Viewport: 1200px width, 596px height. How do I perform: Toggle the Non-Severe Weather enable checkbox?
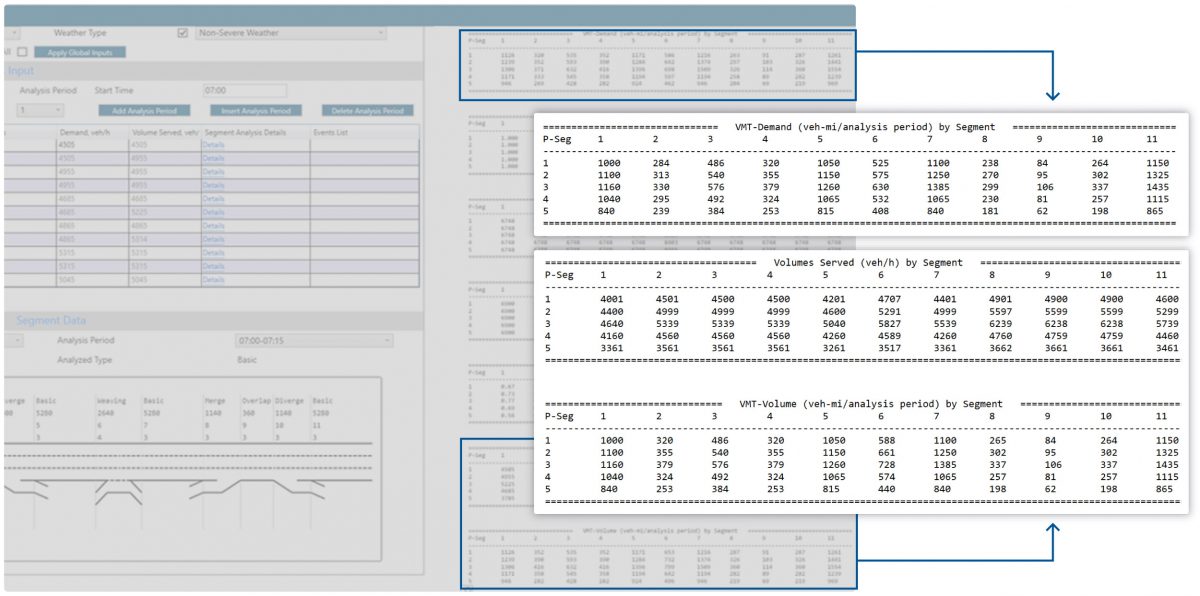coord(182,34)
